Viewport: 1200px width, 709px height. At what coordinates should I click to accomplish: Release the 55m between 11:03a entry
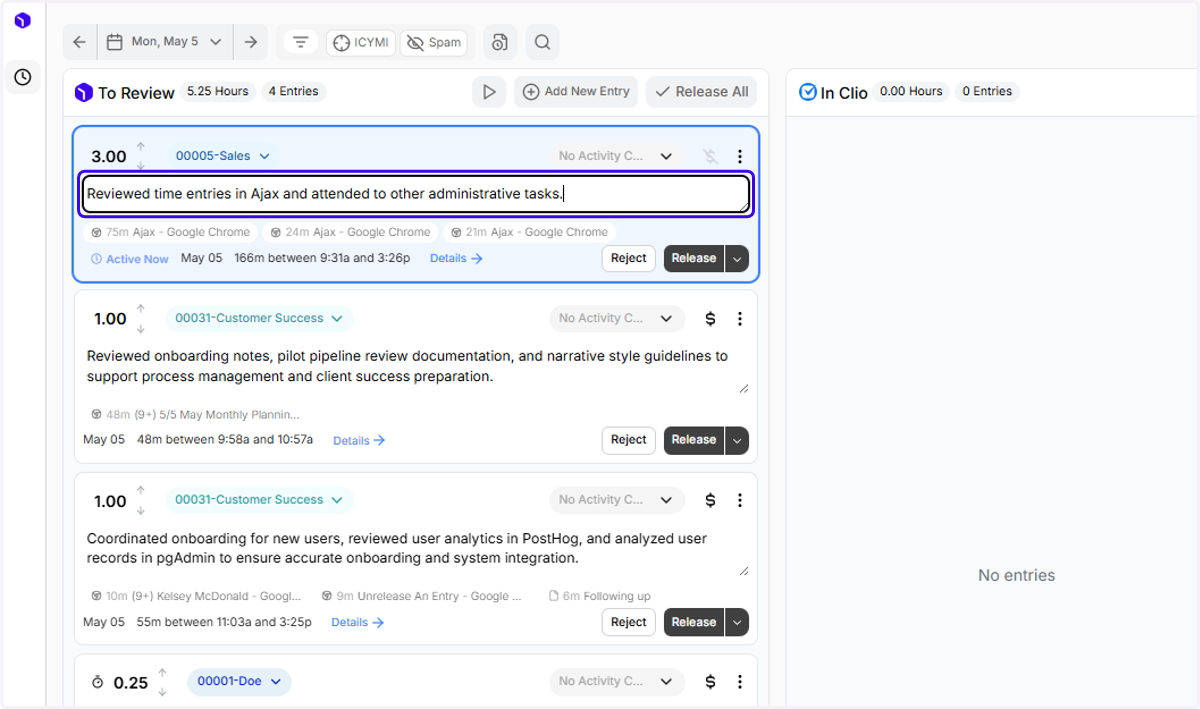coord(694,622)
